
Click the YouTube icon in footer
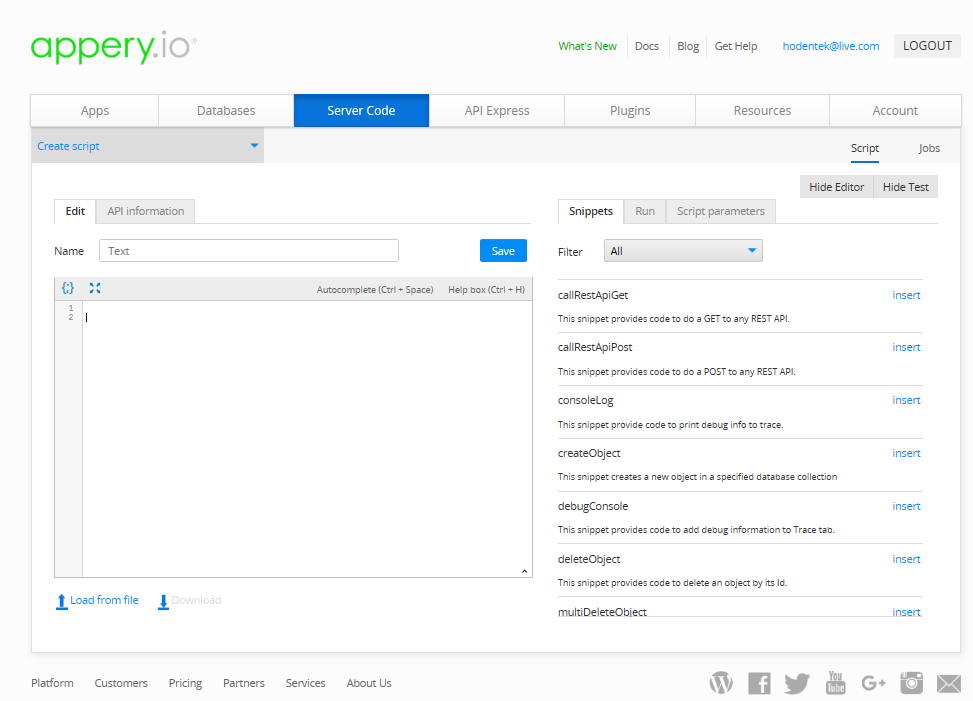(x=835, y=683)
